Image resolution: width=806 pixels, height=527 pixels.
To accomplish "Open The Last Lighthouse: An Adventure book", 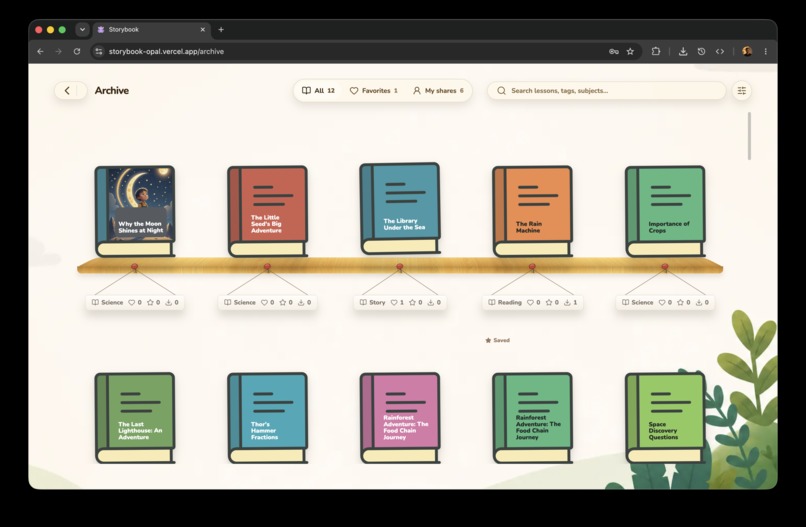I will 135,418.
